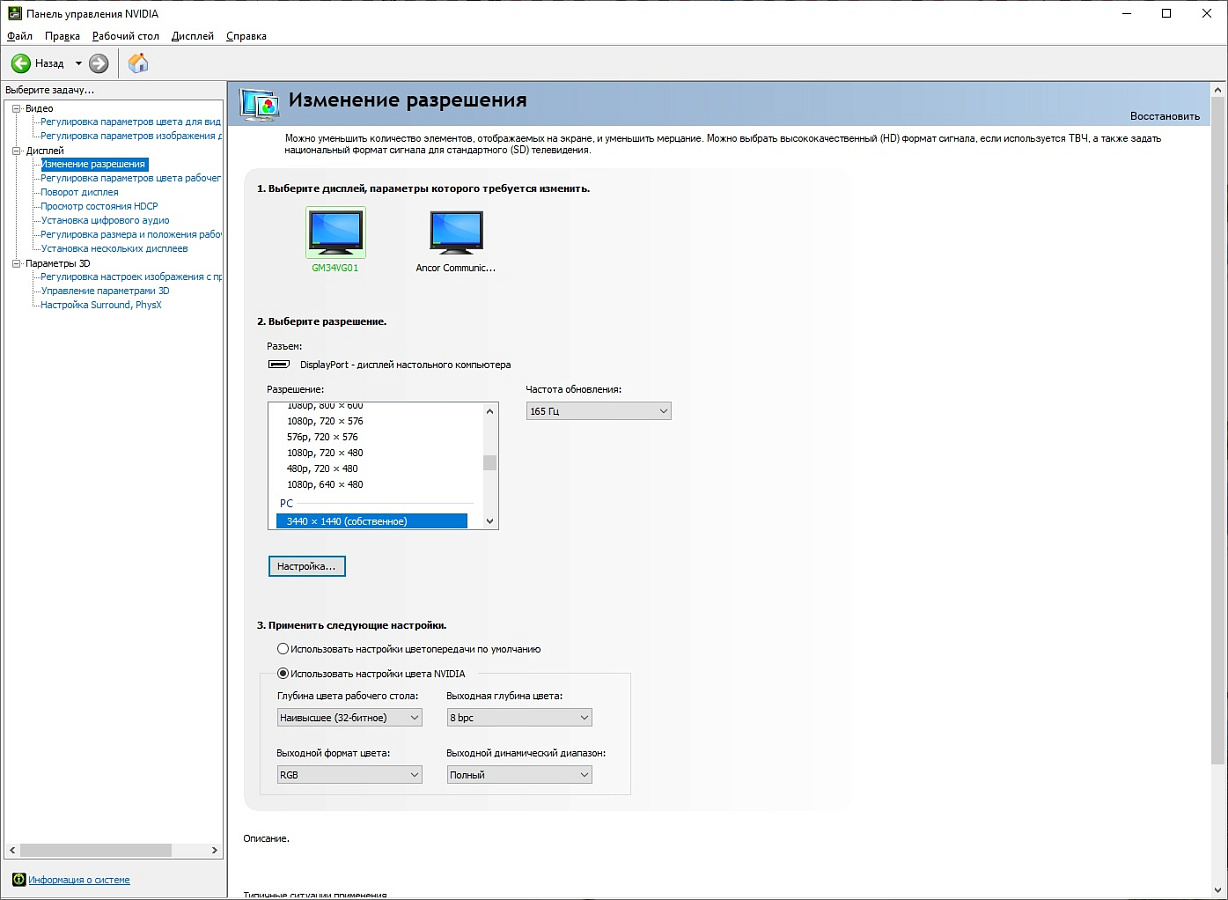Click task tree scroll right arrow
1228x900 pixels.
(x=214, y=850)
